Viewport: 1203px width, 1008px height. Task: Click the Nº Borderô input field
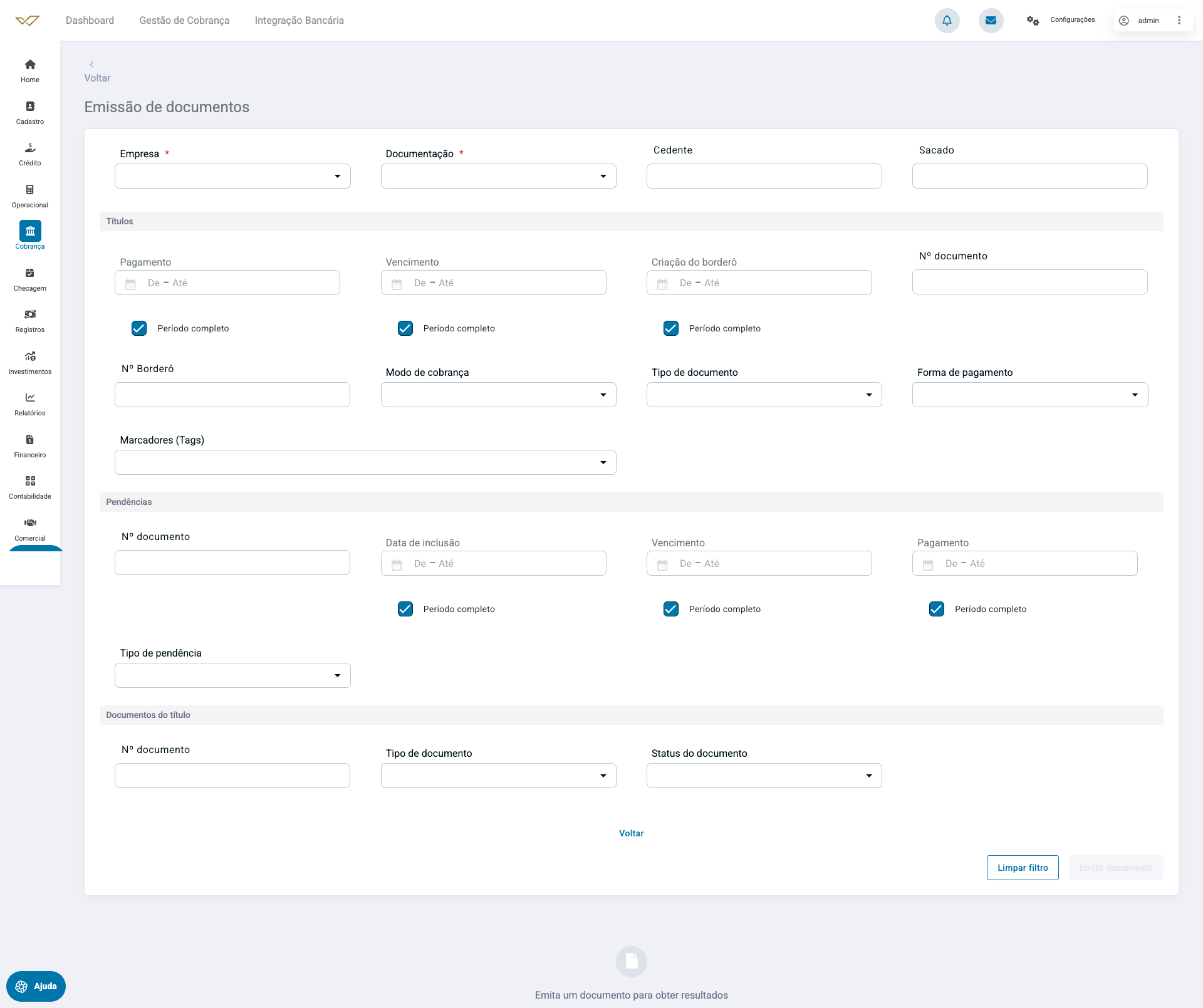coord(232,395)
